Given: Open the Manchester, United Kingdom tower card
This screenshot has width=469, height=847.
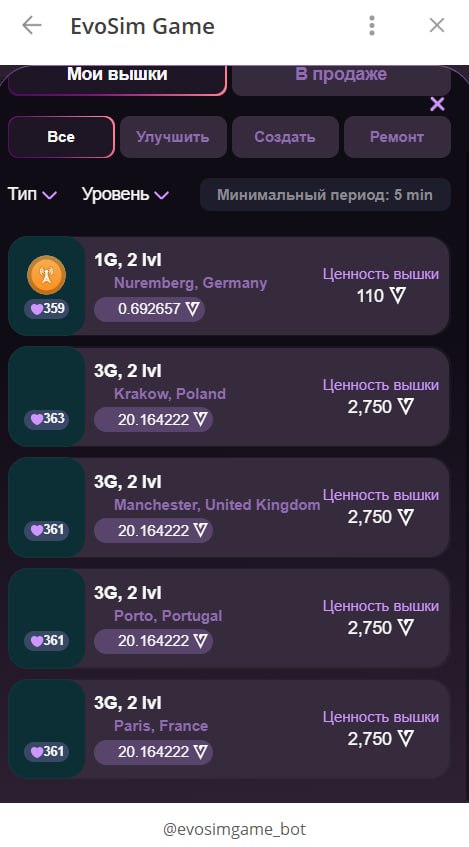Looking at the screenshot, I should point(229,507).
